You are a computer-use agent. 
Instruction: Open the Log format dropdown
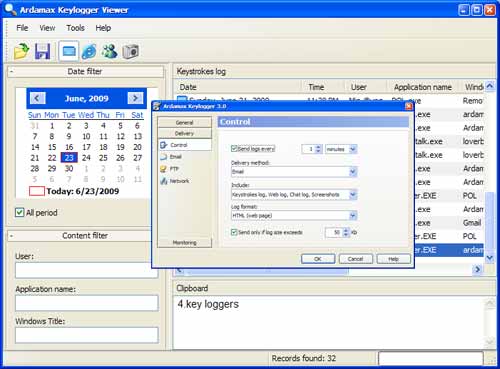point(353,216)
